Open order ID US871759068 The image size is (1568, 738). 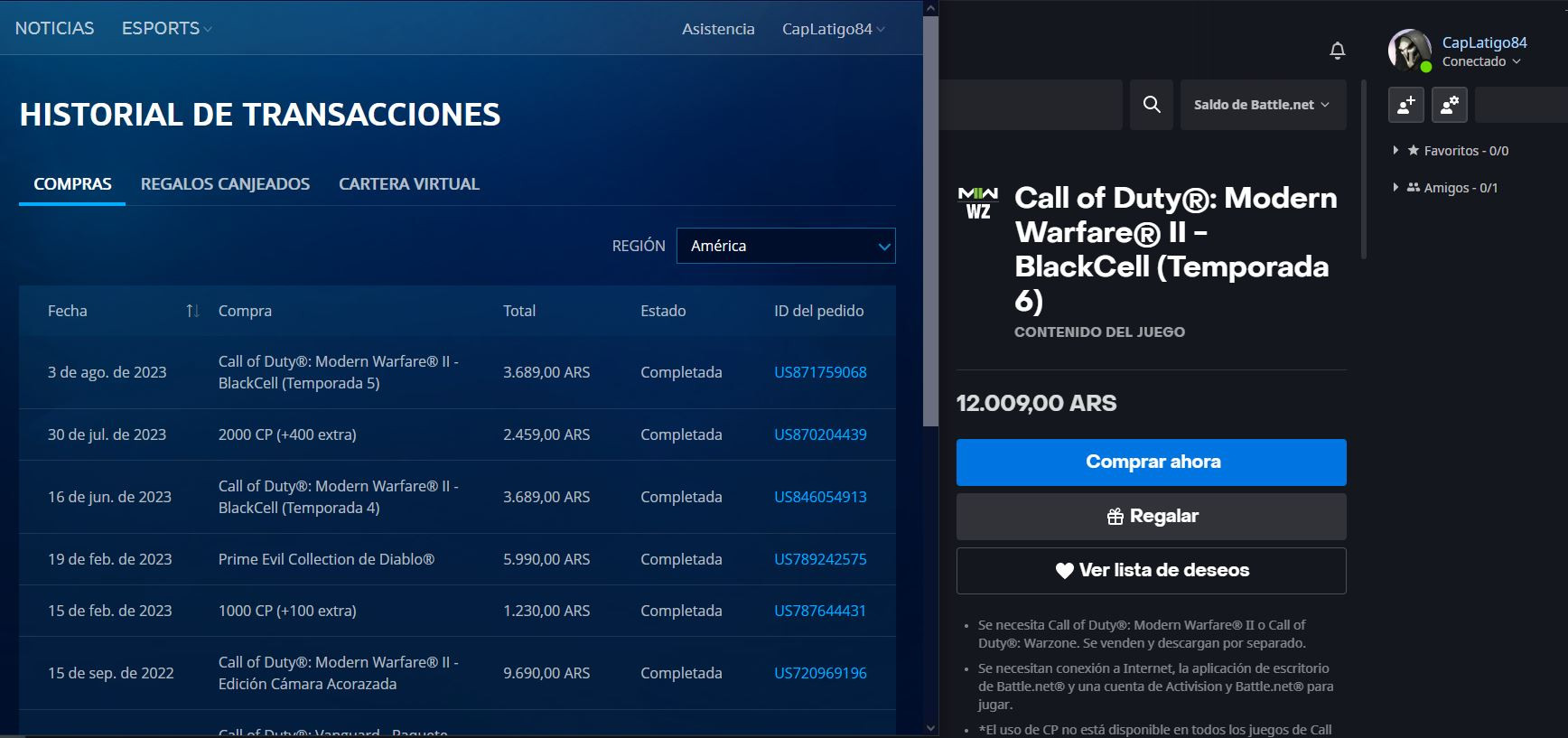click(820, 372)
